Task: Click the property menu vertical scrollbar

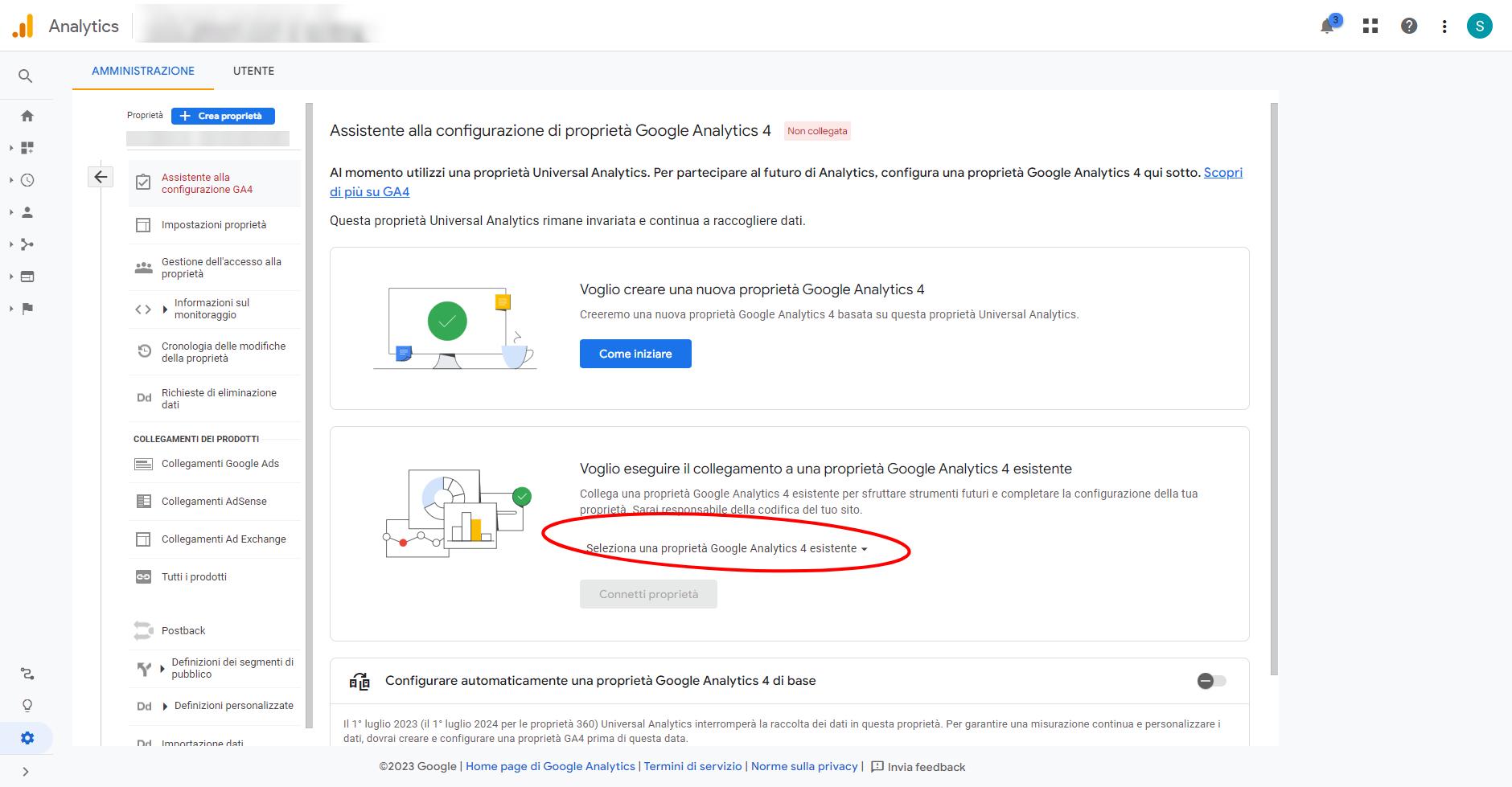Action: (309, 402)
